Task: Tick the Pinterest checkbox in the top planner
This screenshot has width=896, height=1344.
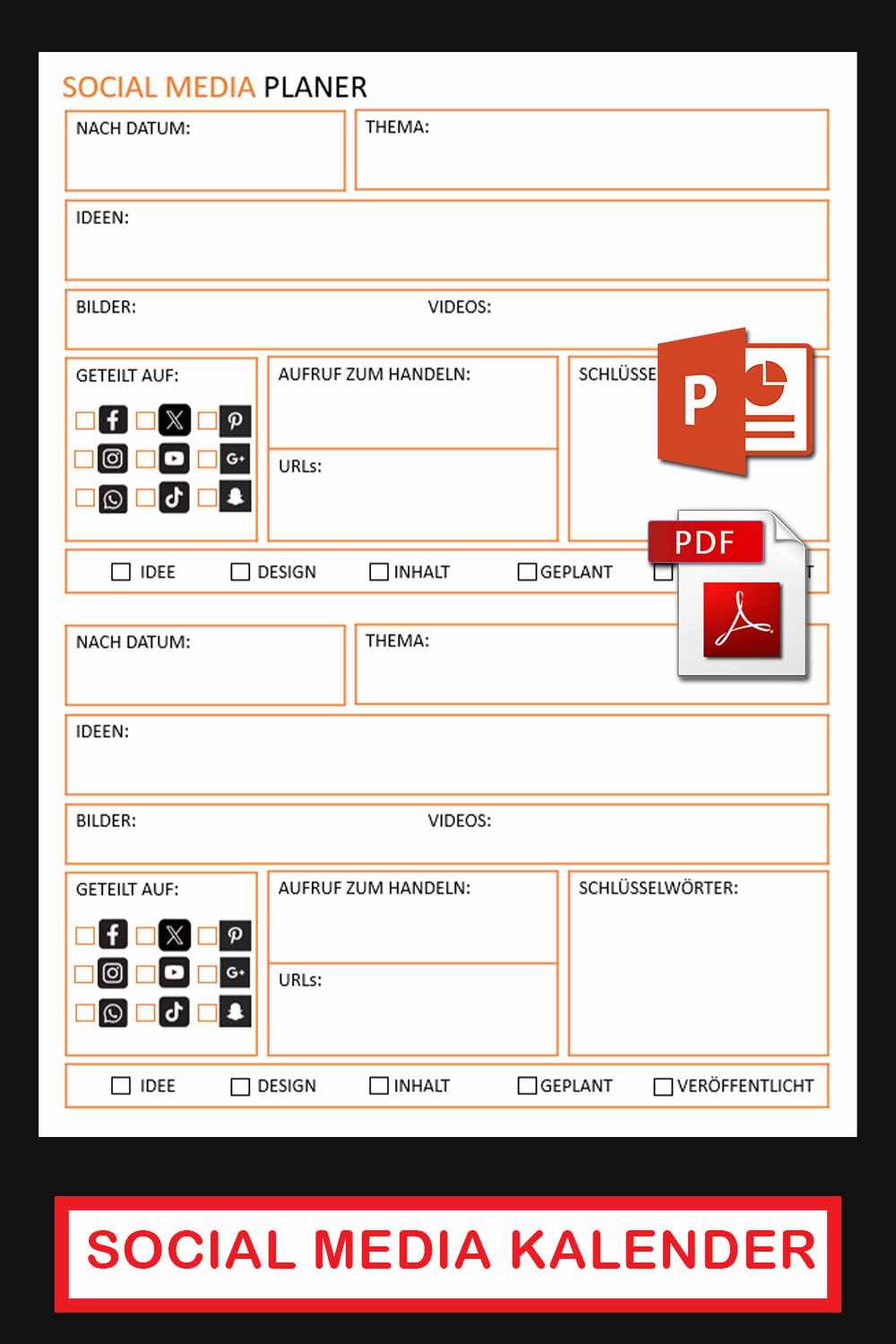Action: click(x=207, y=420)
